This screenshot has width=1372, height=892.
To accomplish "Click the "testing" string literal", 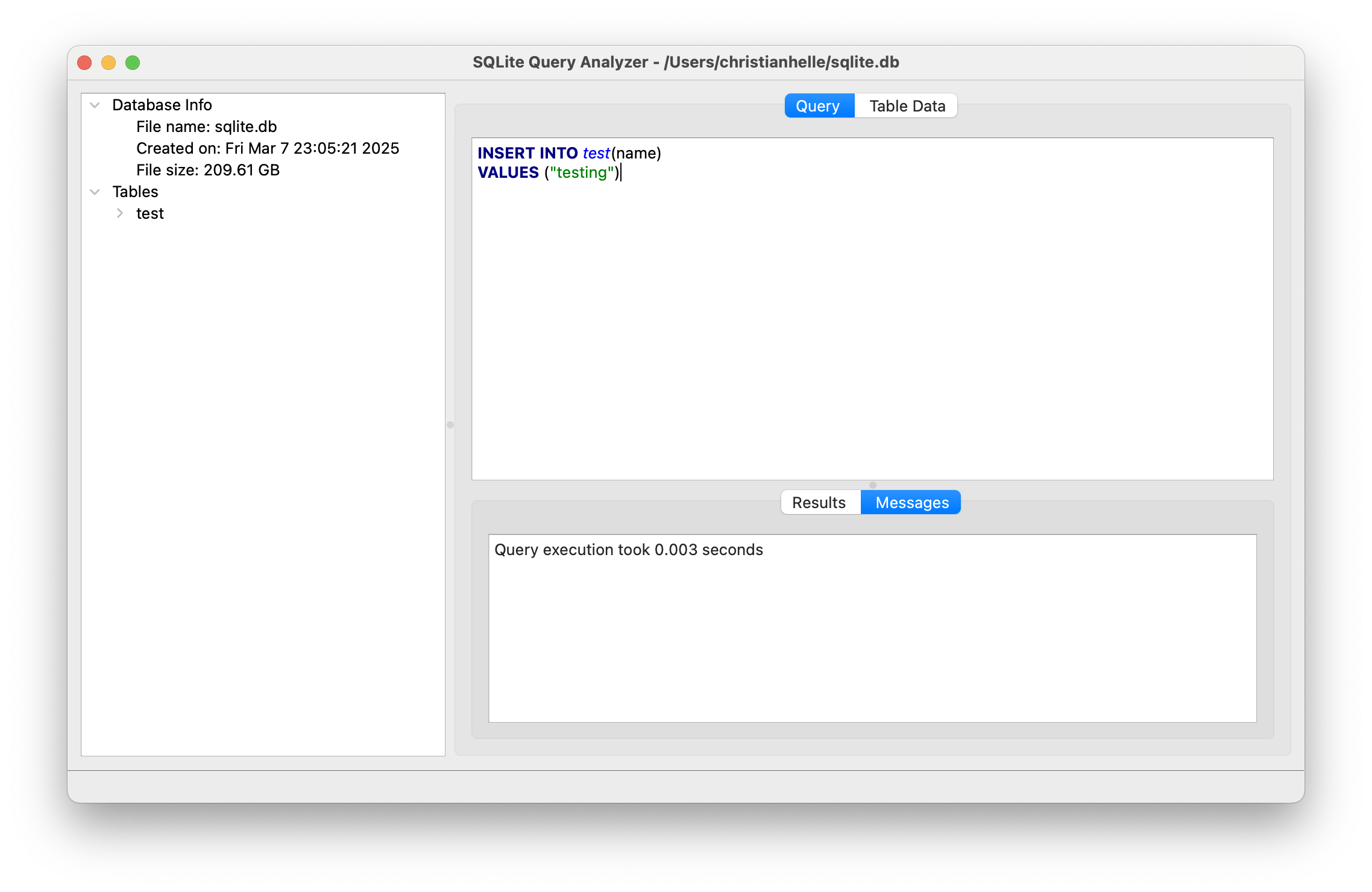I will pos(581,172).
